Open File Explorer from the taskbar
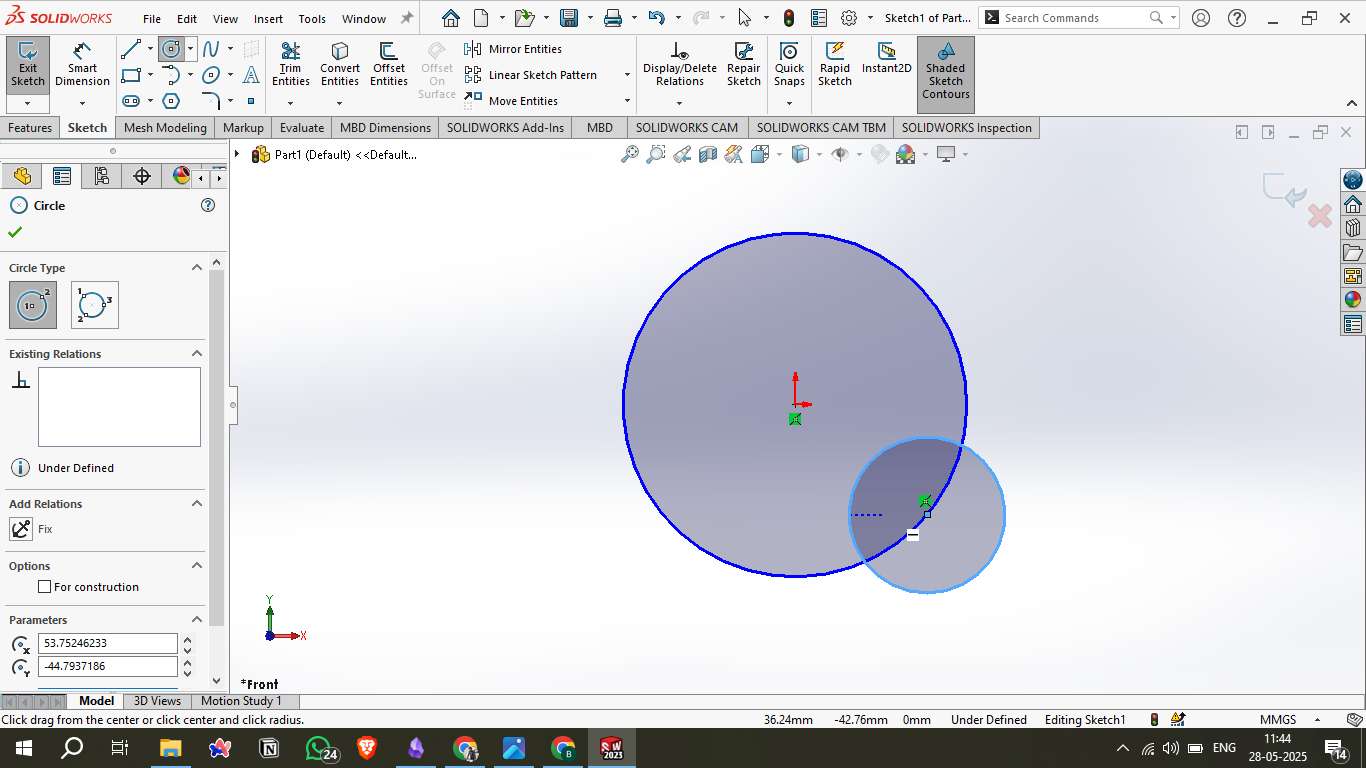Viewport: 1366px width, 768px height. point(171,748)
